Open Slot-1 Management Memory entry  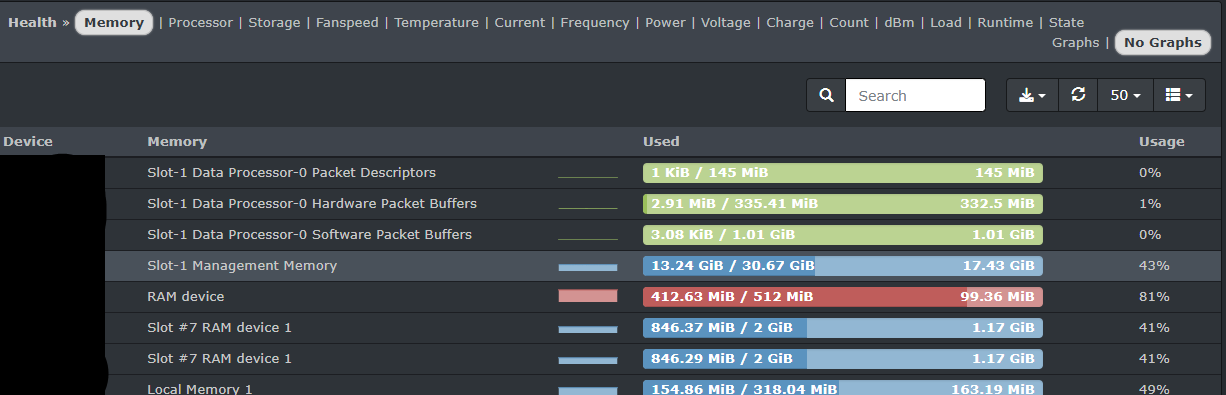click(x=242, y=265)
